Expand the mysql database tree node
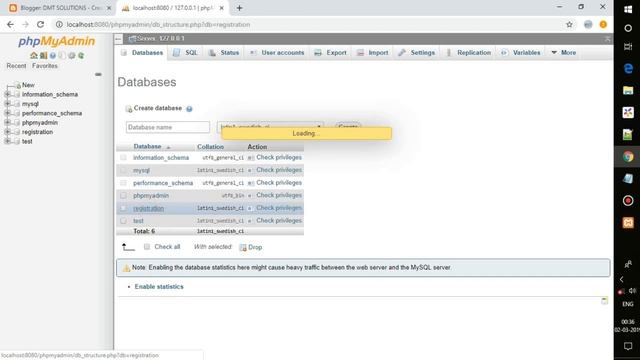The height and width of the screenshot is (360, 640). 7,104
